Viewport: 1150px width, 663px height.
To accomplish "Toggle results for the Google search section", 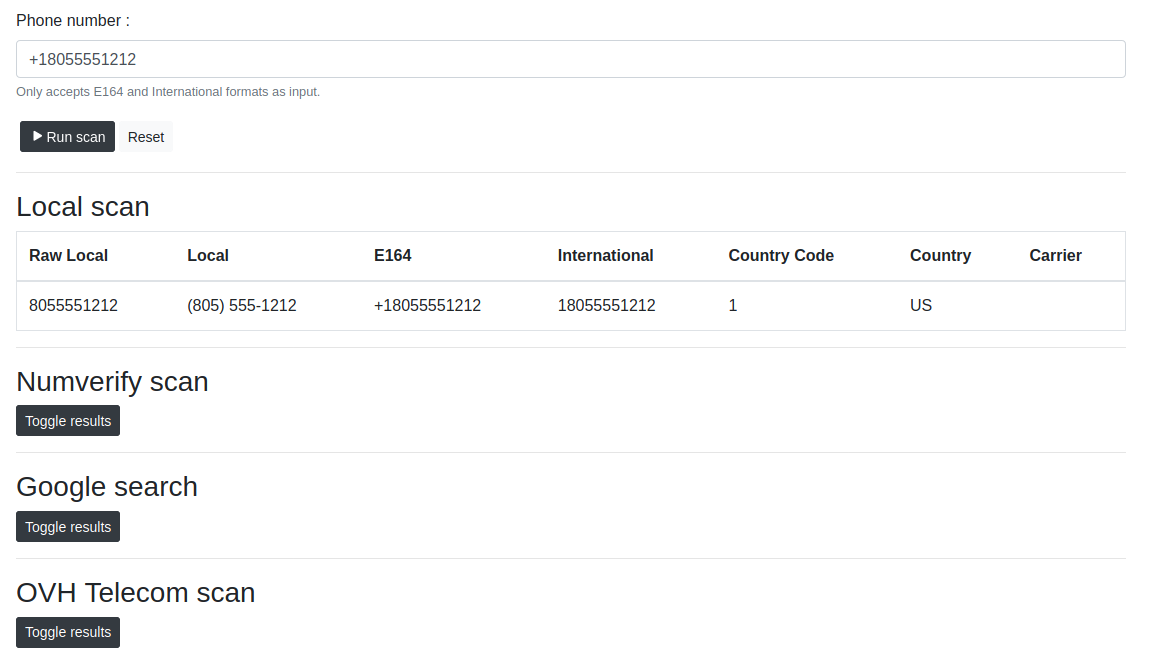I will coord(67,526).
